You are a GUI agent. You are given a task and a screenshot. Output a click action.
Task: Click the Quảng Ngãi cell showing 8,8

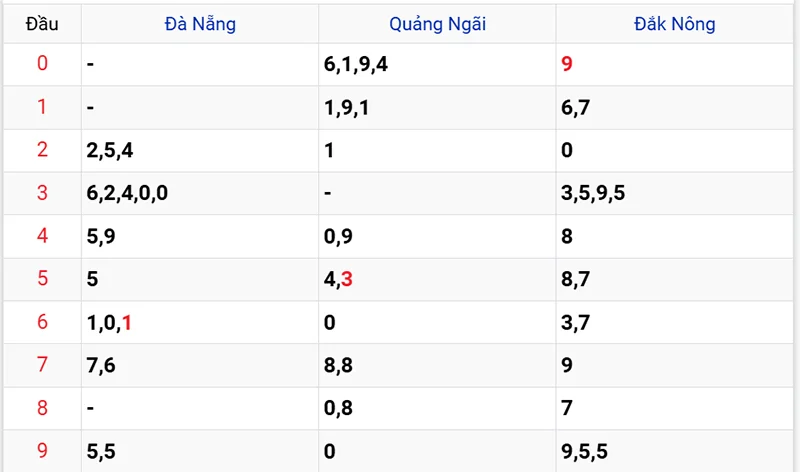point(339,365)
